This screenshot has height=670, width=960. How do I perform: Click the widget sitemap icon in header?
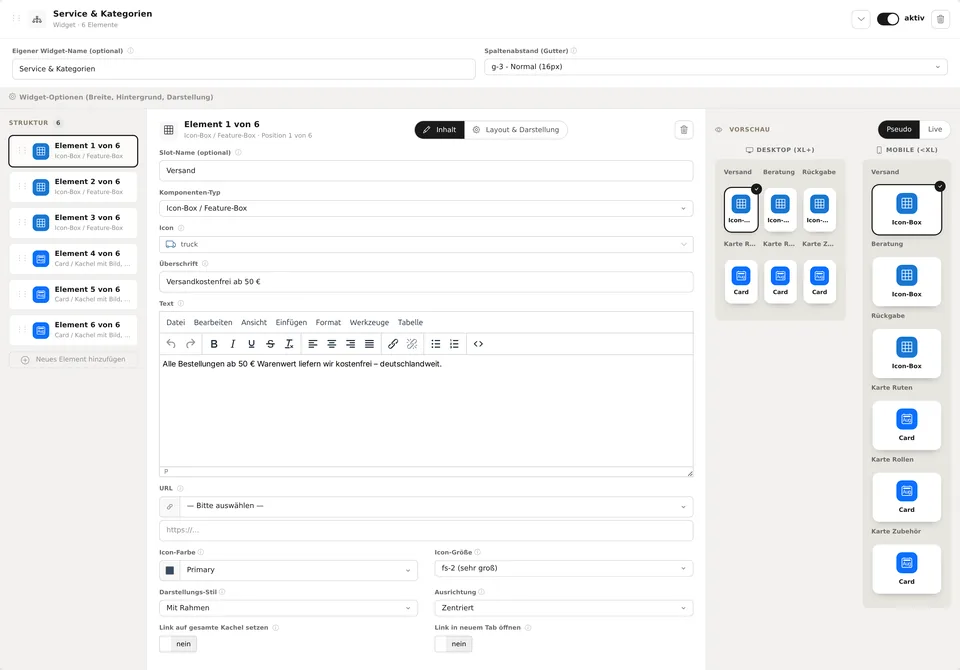pos(37,19)
